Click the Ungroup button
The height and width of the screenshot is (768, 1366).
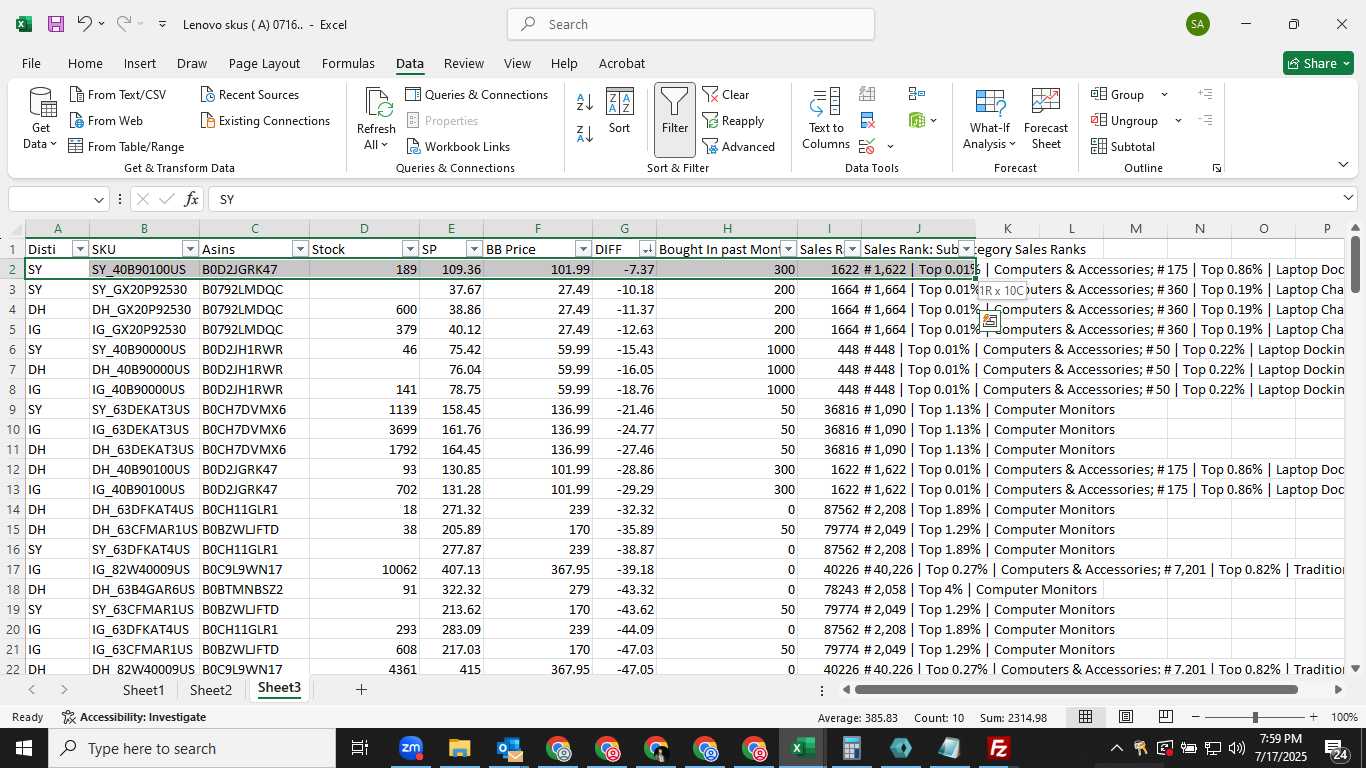[x=1125, y=121]
